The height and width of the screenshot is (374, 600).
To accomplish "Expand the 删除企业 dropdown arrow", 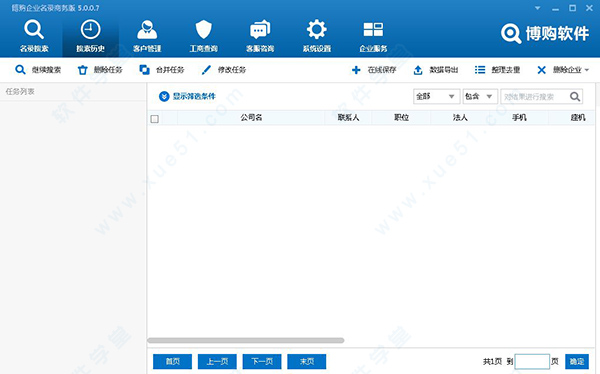I will [587, 70].
